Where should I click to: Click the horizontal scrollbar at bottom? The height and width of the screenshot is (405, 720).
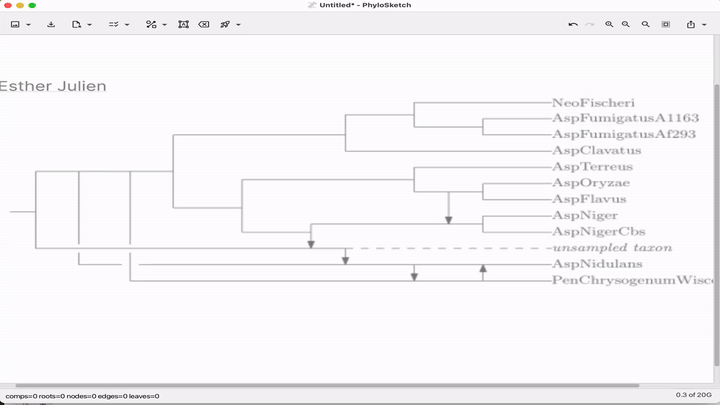(327, 386)
